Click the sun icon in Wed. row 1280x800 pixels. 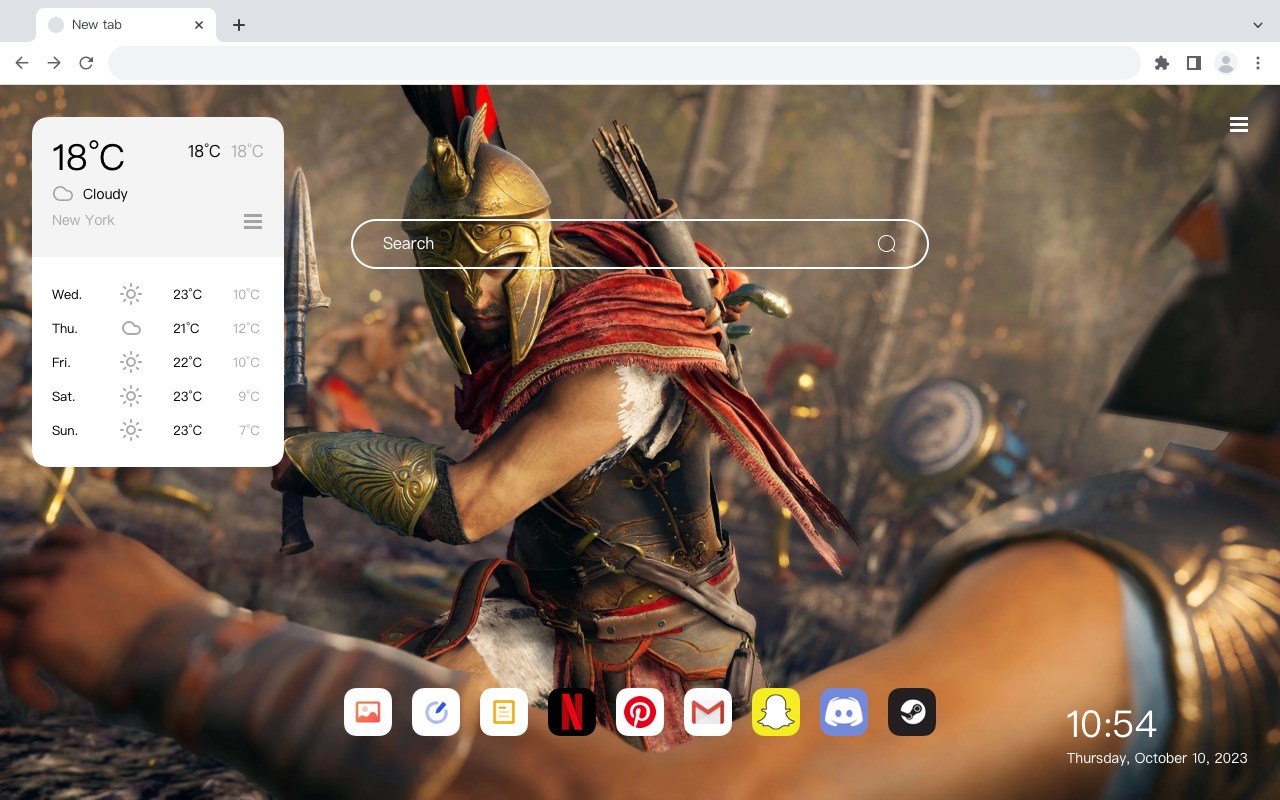131,294
